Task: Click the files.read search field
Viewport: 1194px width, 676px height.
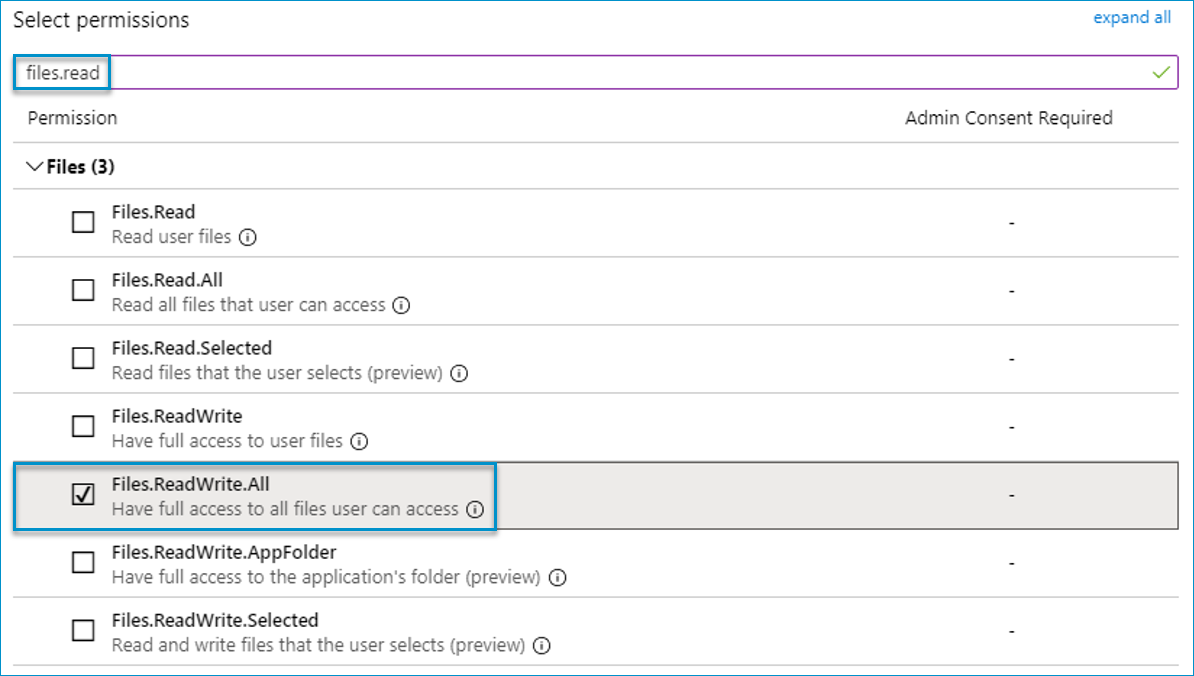Action: tap(600, 73)
